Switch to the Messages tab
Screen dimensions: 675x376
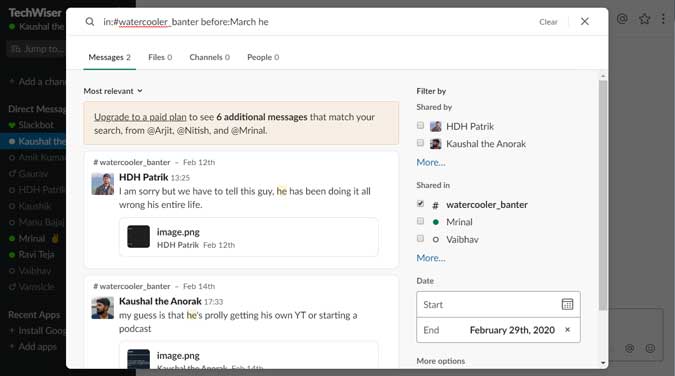pyautogui.click(x=109, y=57)
